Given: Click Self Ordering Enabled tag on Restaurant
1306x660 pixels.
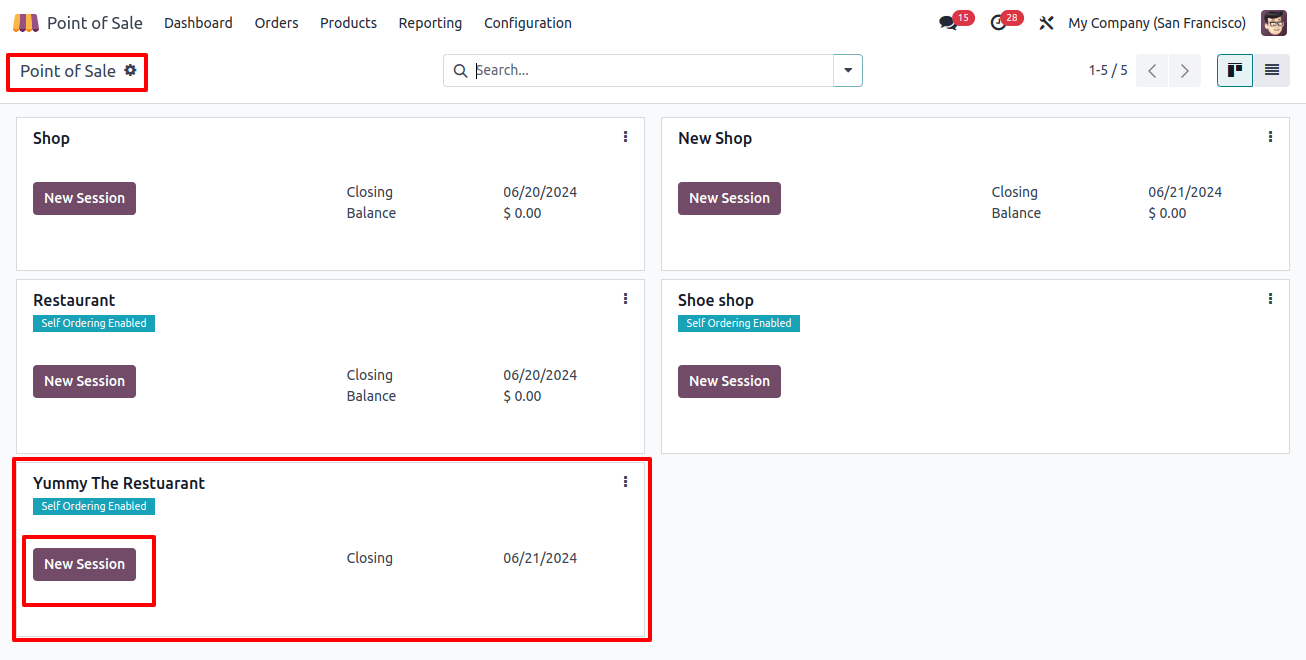Looking at the screenshot, I should pyautogui.click(x=94, y=323).
